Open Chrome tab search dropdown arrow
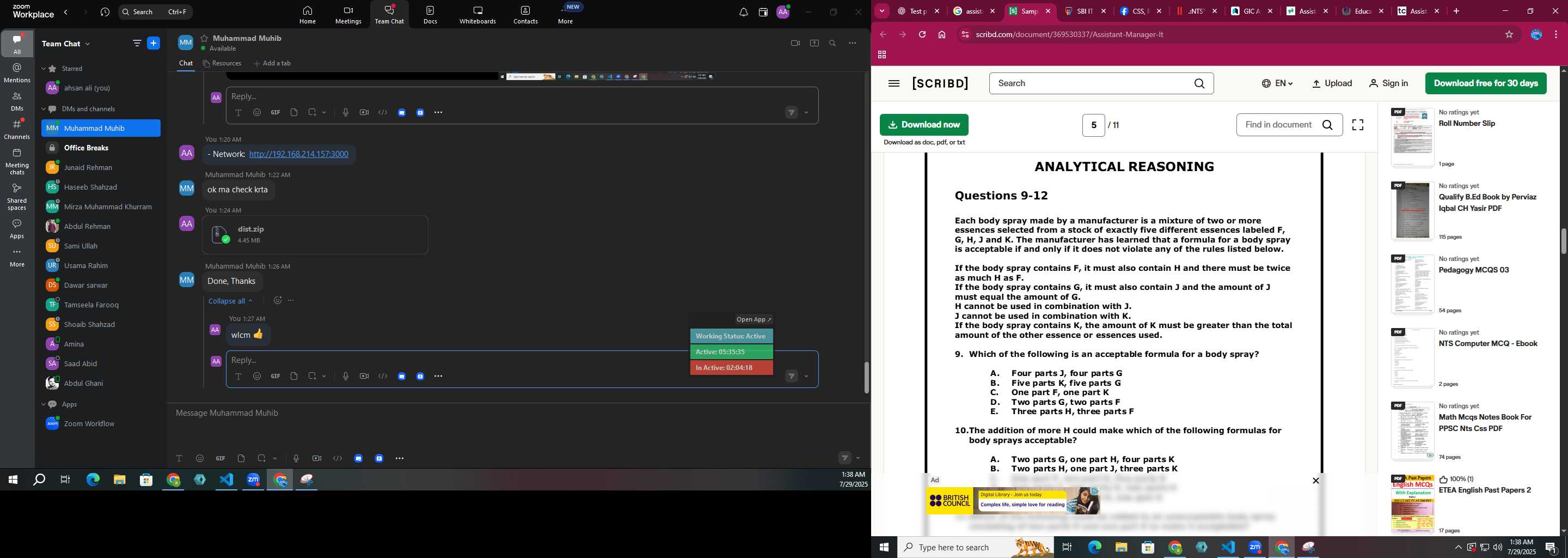The height and width of the screenshot is (558, 1568). click(881, 11)
